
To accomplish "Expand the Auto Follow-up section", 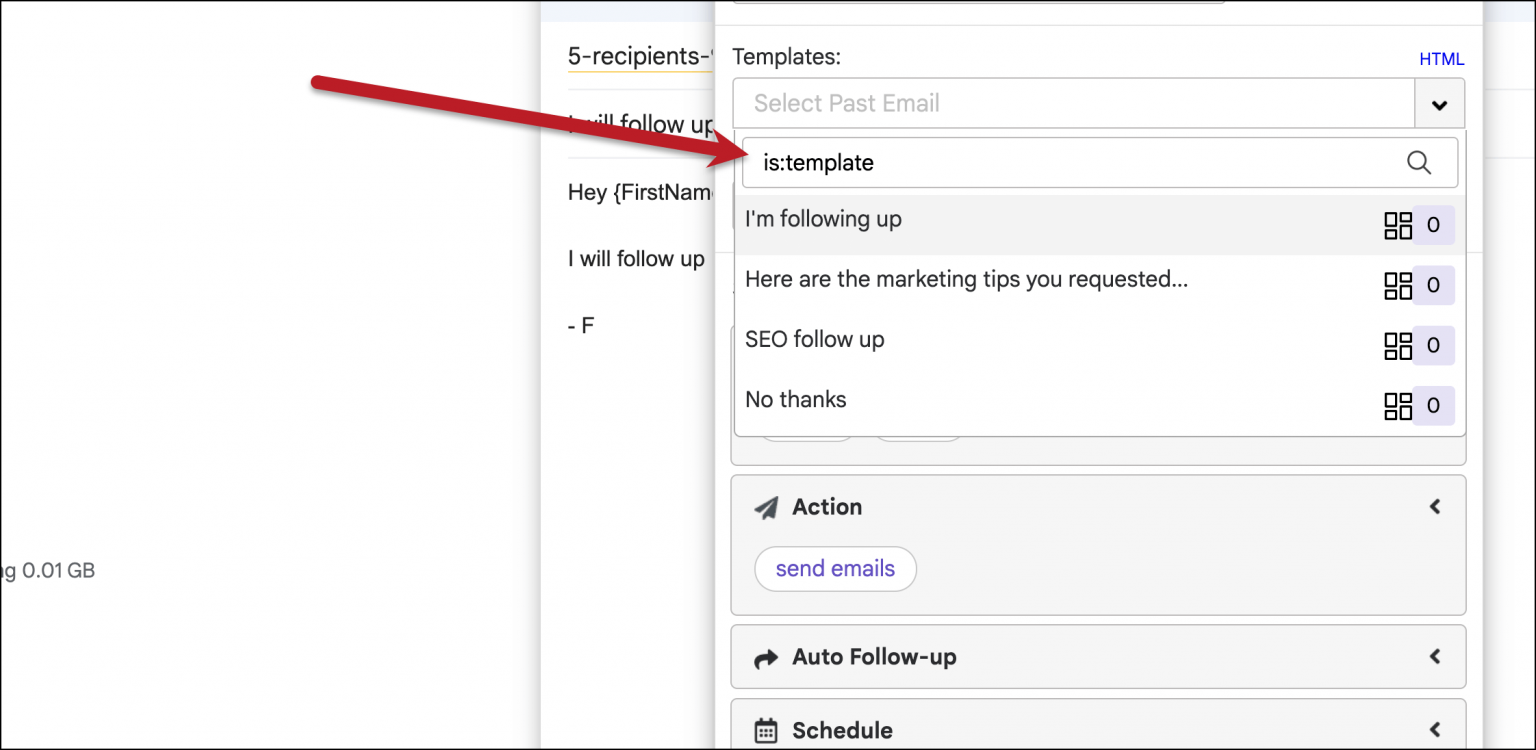I will pos(1435,657).
